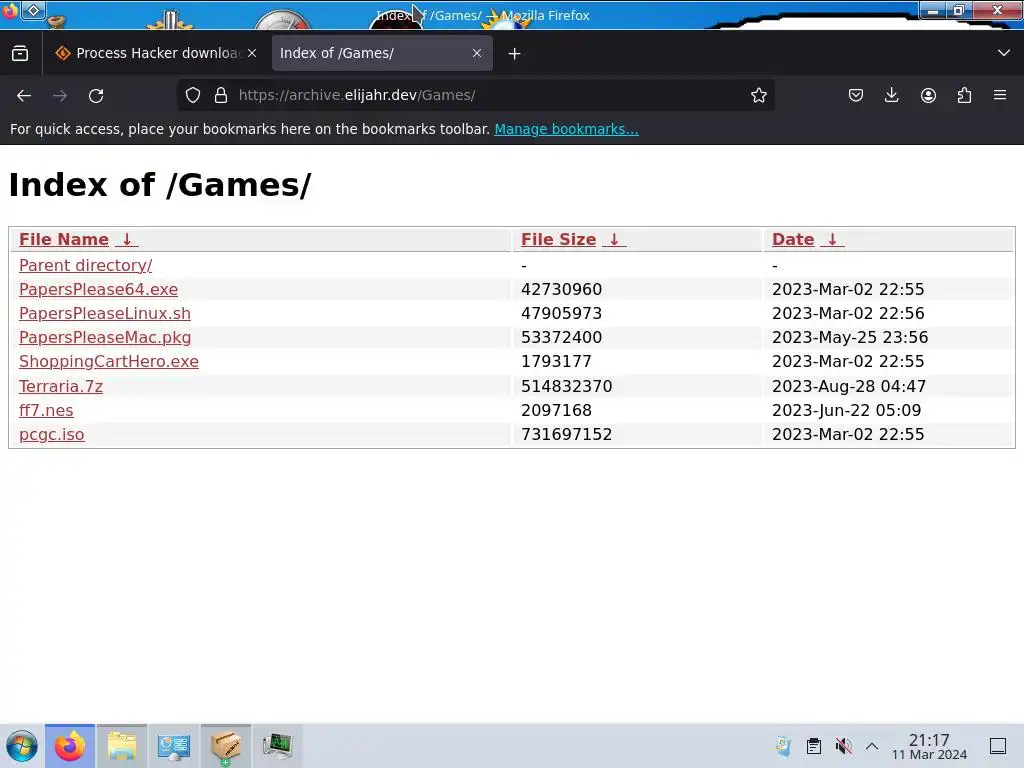Open the Manage bookmarks link

[566, 129]
